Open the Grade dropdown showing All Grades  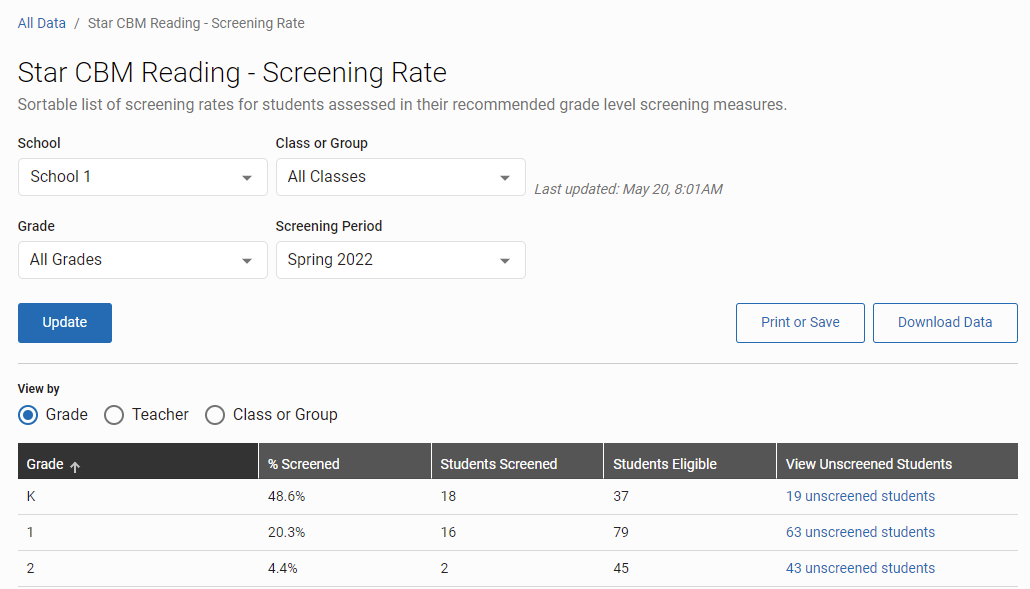143,260
